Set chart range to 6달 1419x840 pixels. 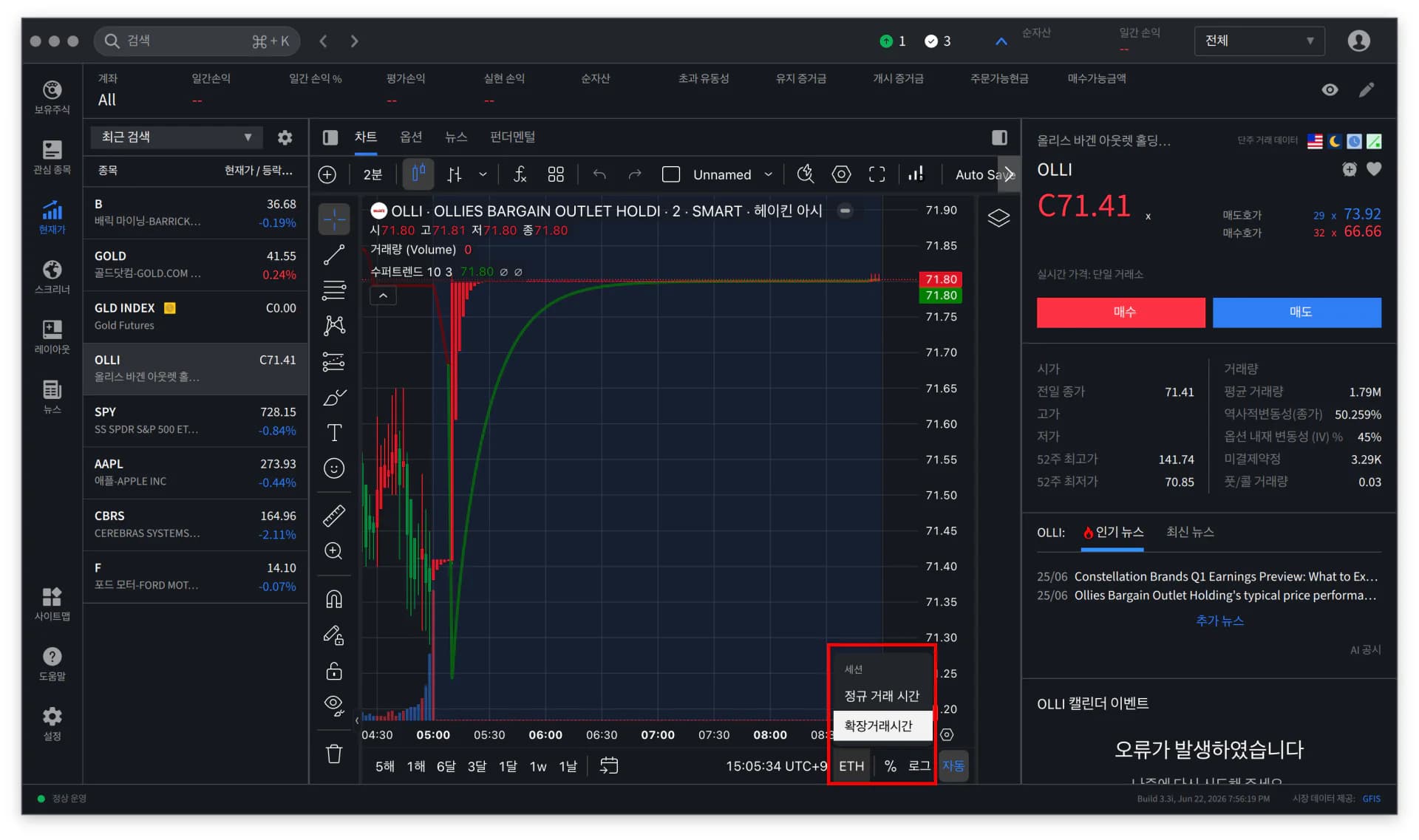pyautogui.click(x=446, y=766)
